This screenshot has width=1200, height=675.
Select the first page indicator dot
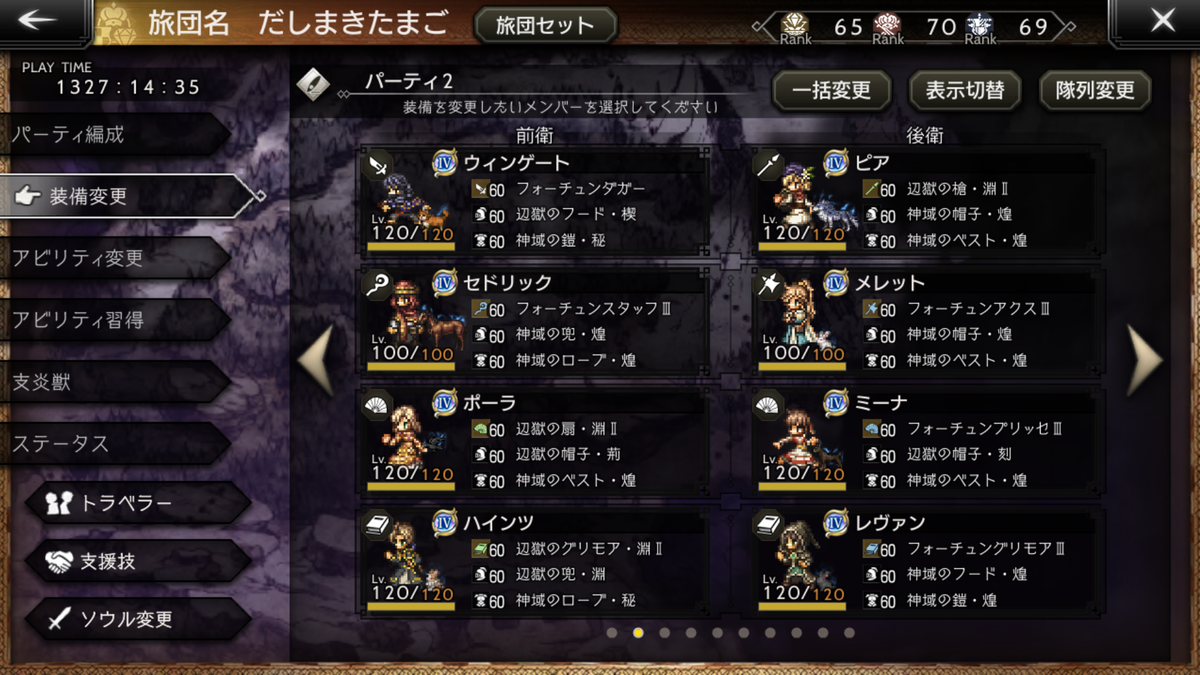pos(612,632)
